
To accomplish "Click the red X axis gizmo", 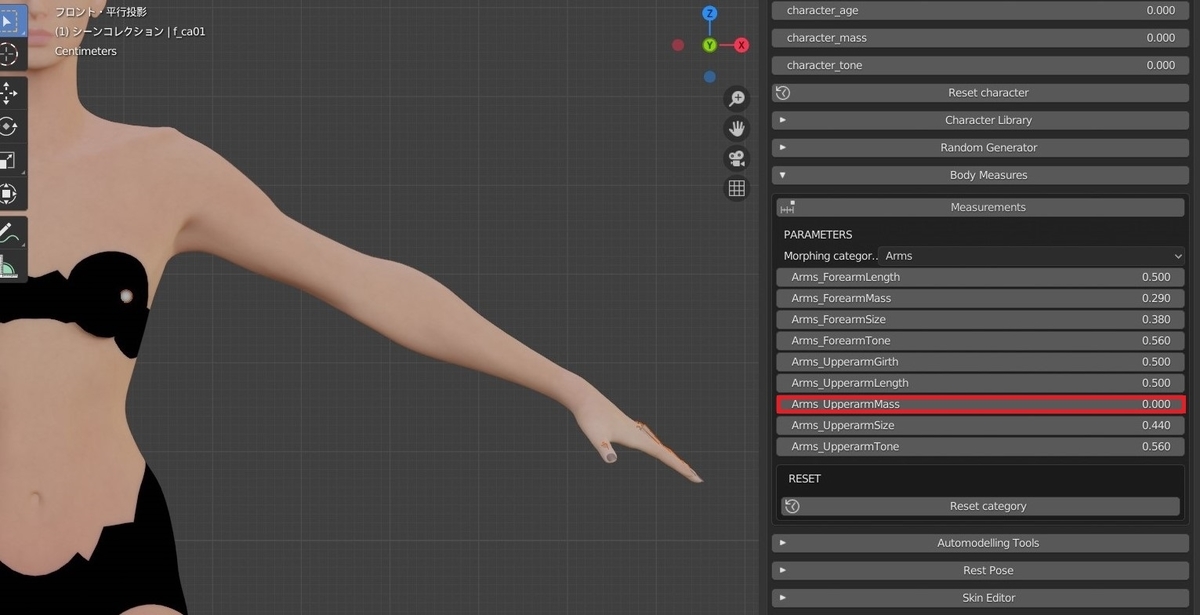I will pyautogui.click(x=742, y=45).
